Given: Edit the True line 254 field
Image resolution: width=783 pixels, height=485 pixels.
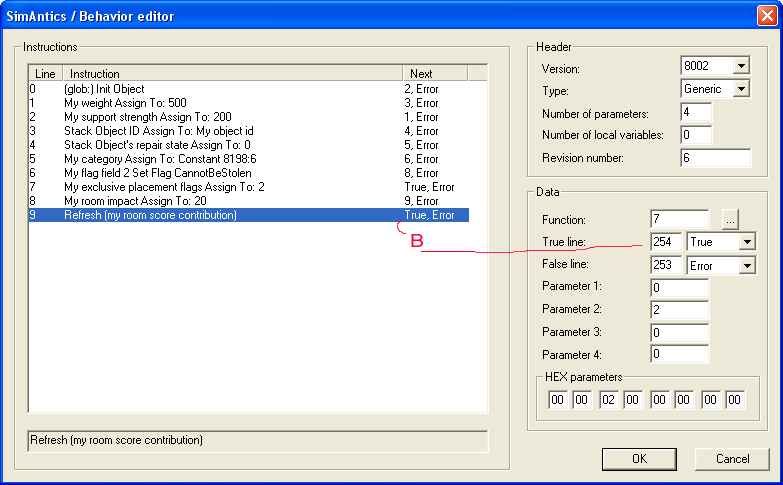Looking at the screenshot, I should tap(666, 242).
